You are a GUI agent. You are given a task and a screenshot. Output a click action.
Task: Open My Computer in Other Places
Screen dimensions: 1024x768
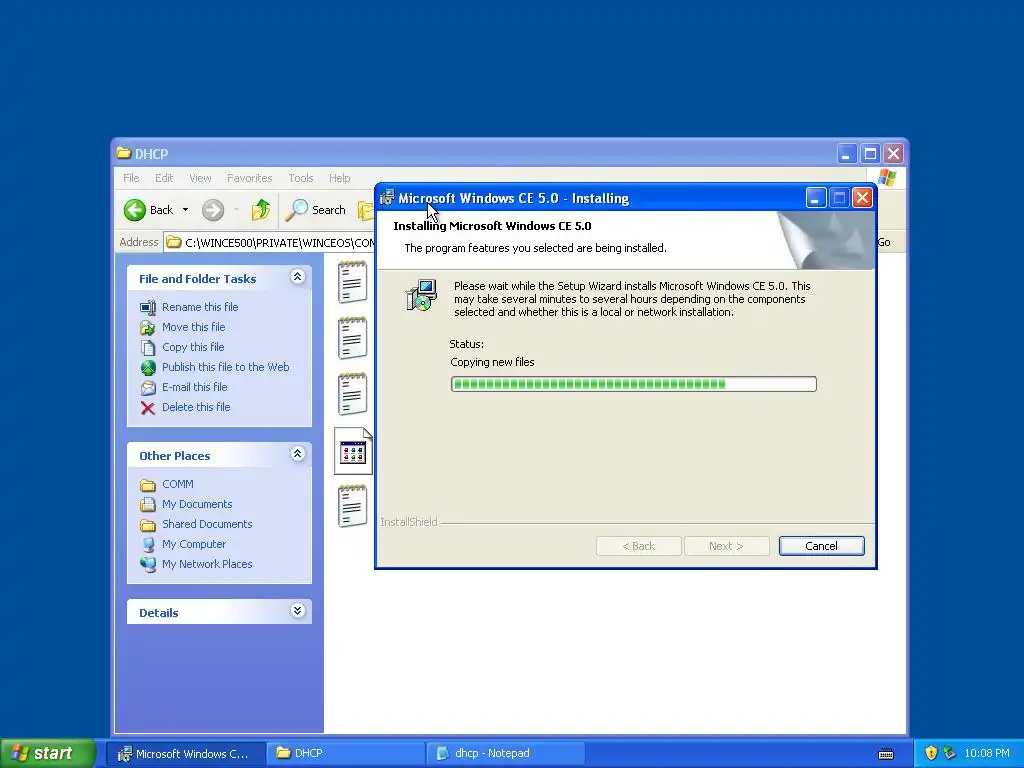pos(194,544)
